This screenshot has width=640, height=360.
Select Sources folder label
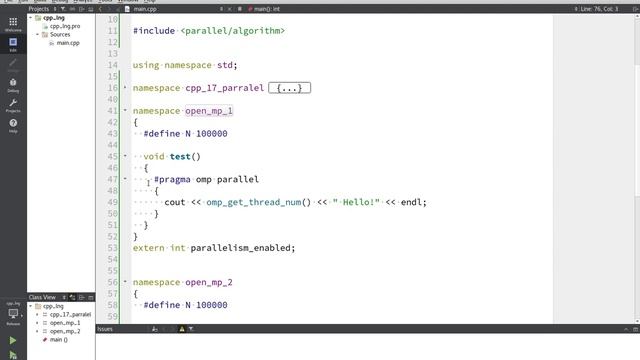pyautogui.click(x=60, y=35)
